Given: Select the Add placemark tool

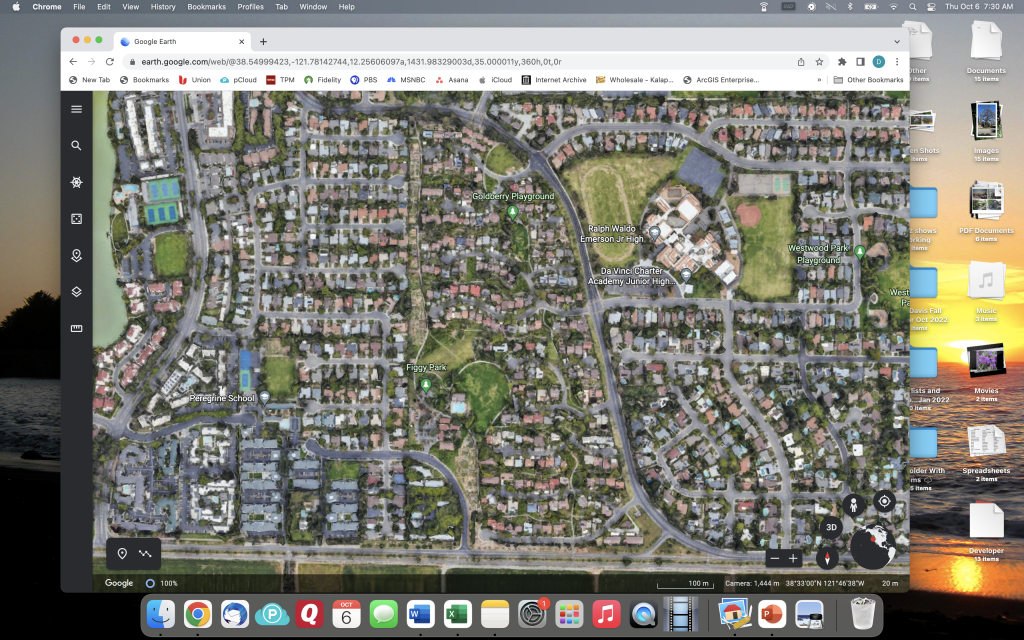Looking at the screenshot, I should [121, 553].
